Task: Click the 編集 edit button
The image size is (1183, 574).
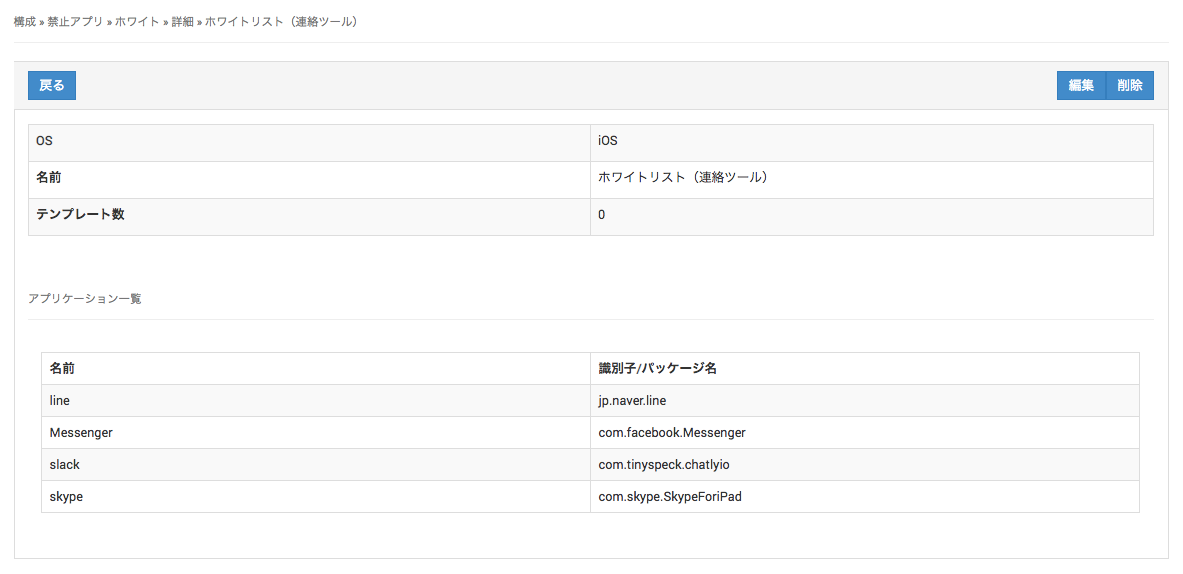Action: point(1081,86)
